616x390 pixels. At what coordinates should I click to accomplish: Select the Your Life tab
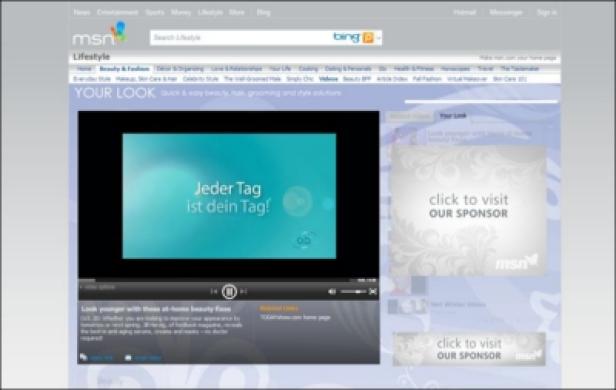click(x=280, y=69)
